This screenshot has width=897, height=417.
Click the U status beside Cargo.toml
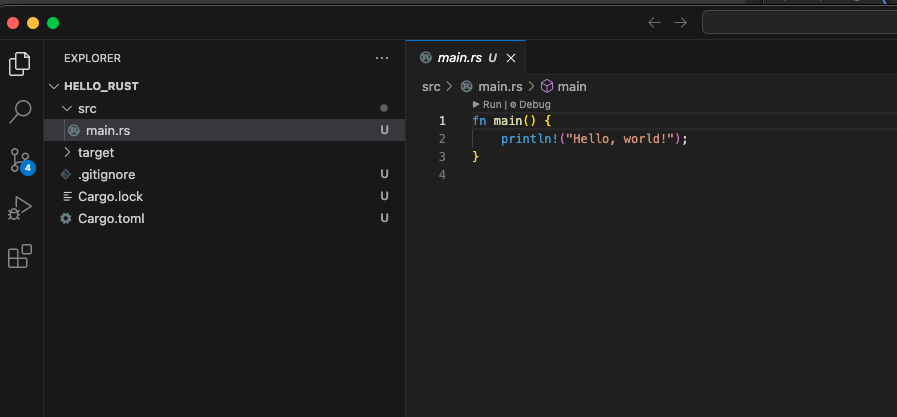(384, 218)
